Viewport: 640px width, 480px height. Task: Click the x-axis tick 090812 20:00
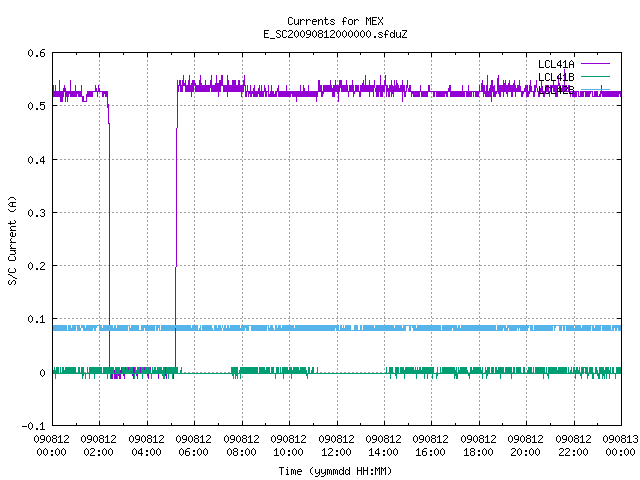pos(526,446)
